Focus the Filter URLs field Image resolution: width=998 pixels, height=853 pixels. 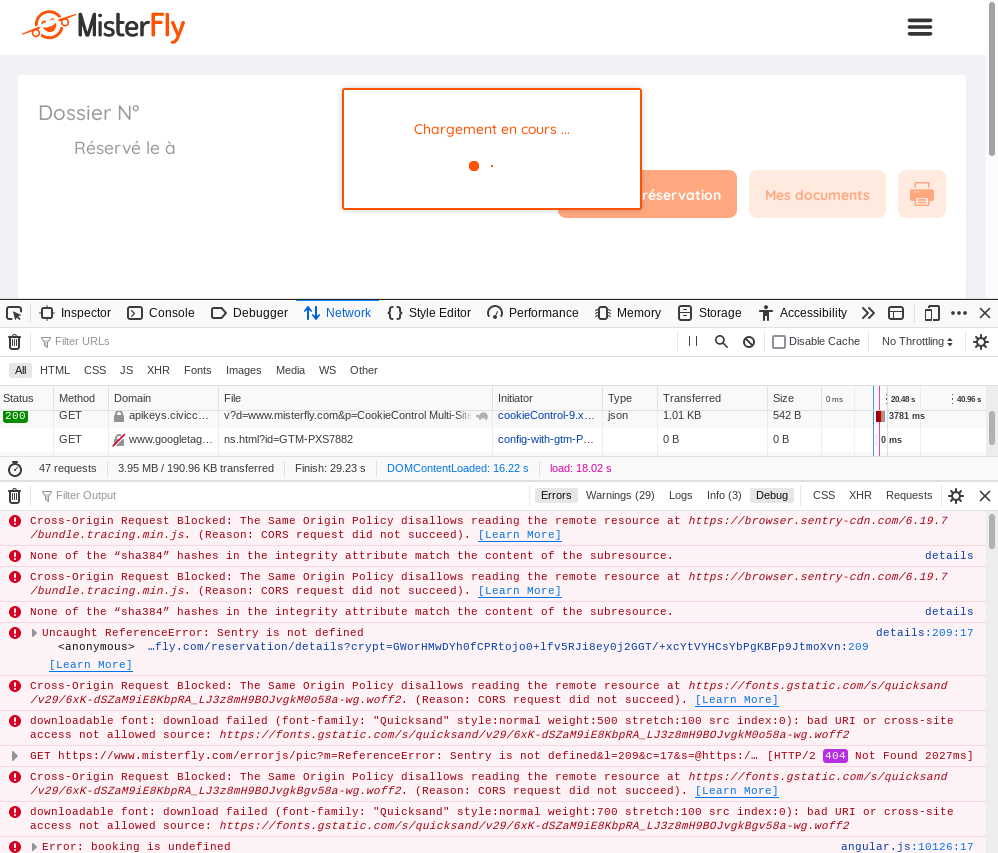click(x=356, y=342)
